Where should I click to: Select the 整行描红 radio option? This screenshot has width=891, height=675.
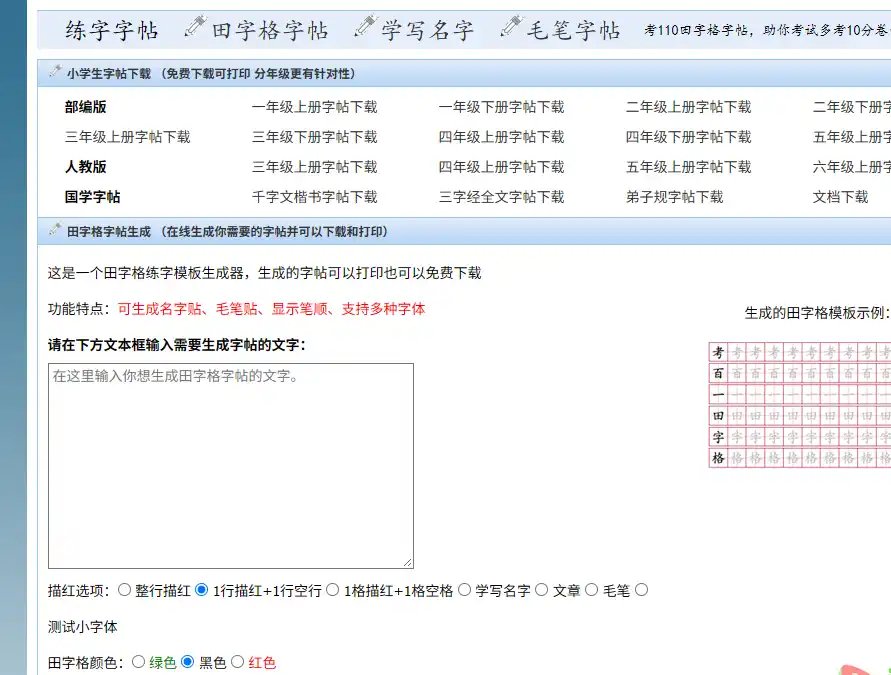click(124, 590)
